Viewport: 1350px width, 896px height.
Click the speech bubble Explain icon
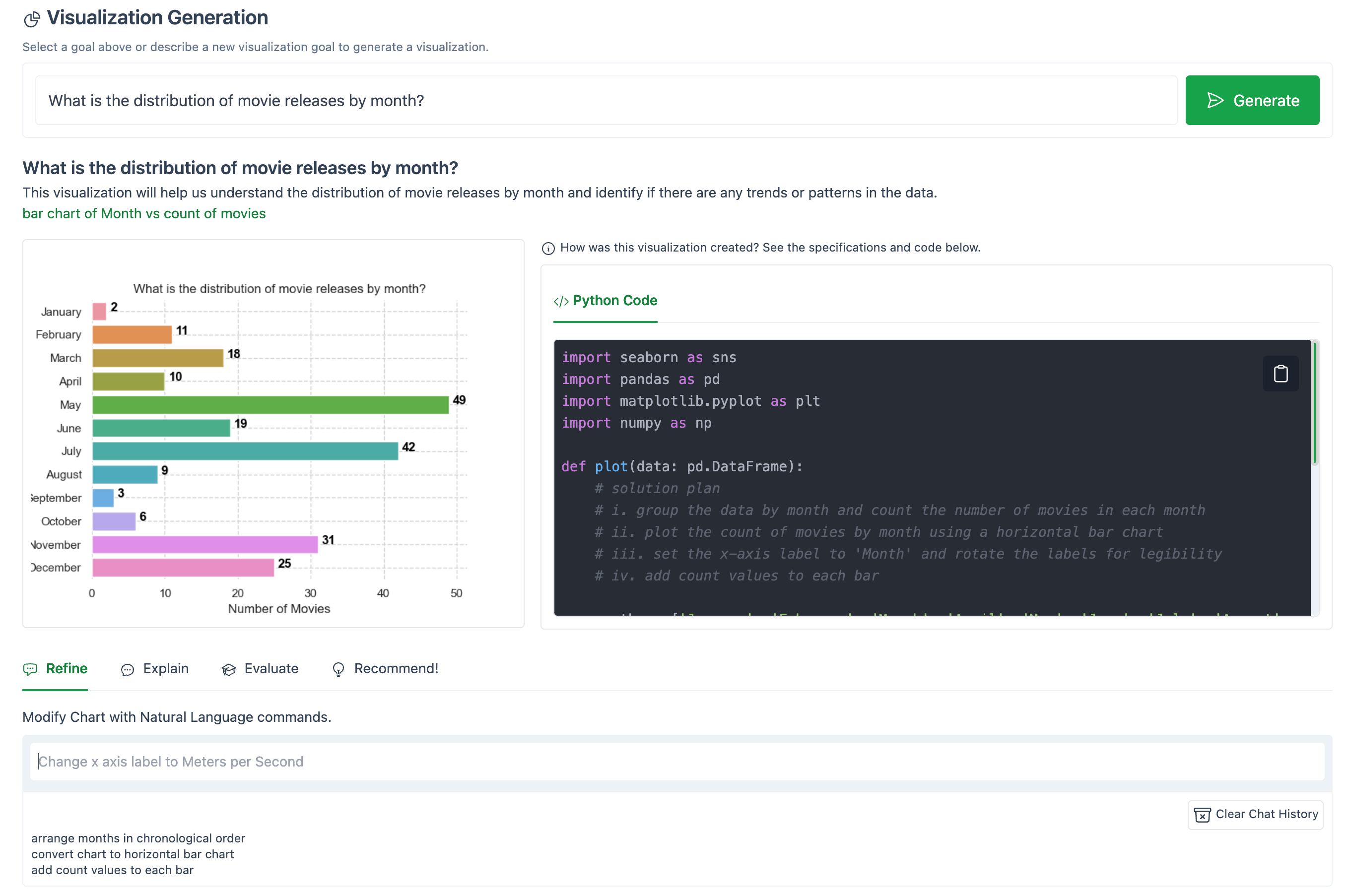coord(128,669)
